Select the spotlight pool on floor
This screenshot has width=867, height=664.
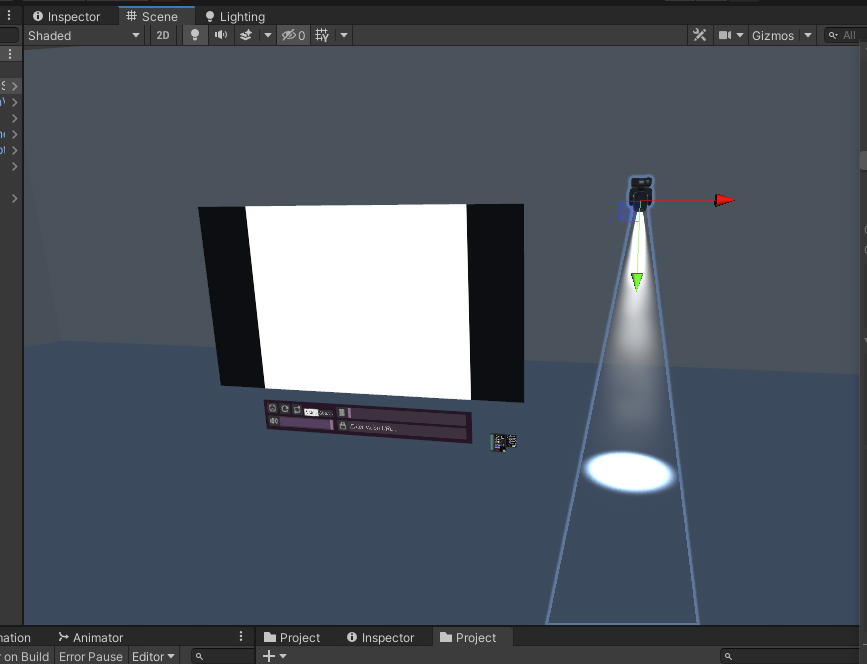point(630,472)
